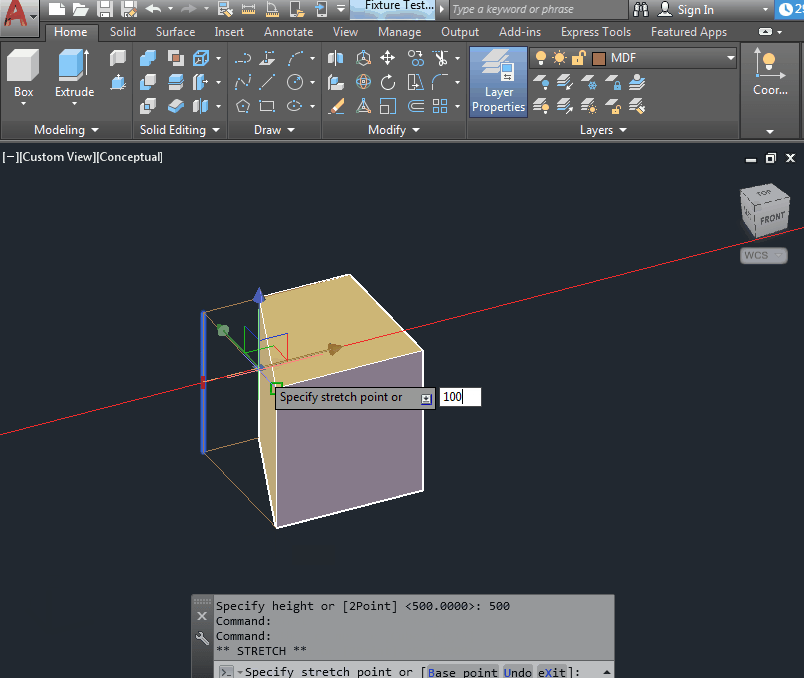
Task: Open the MDF layer dropdown
Action: [x=731, y=58]
